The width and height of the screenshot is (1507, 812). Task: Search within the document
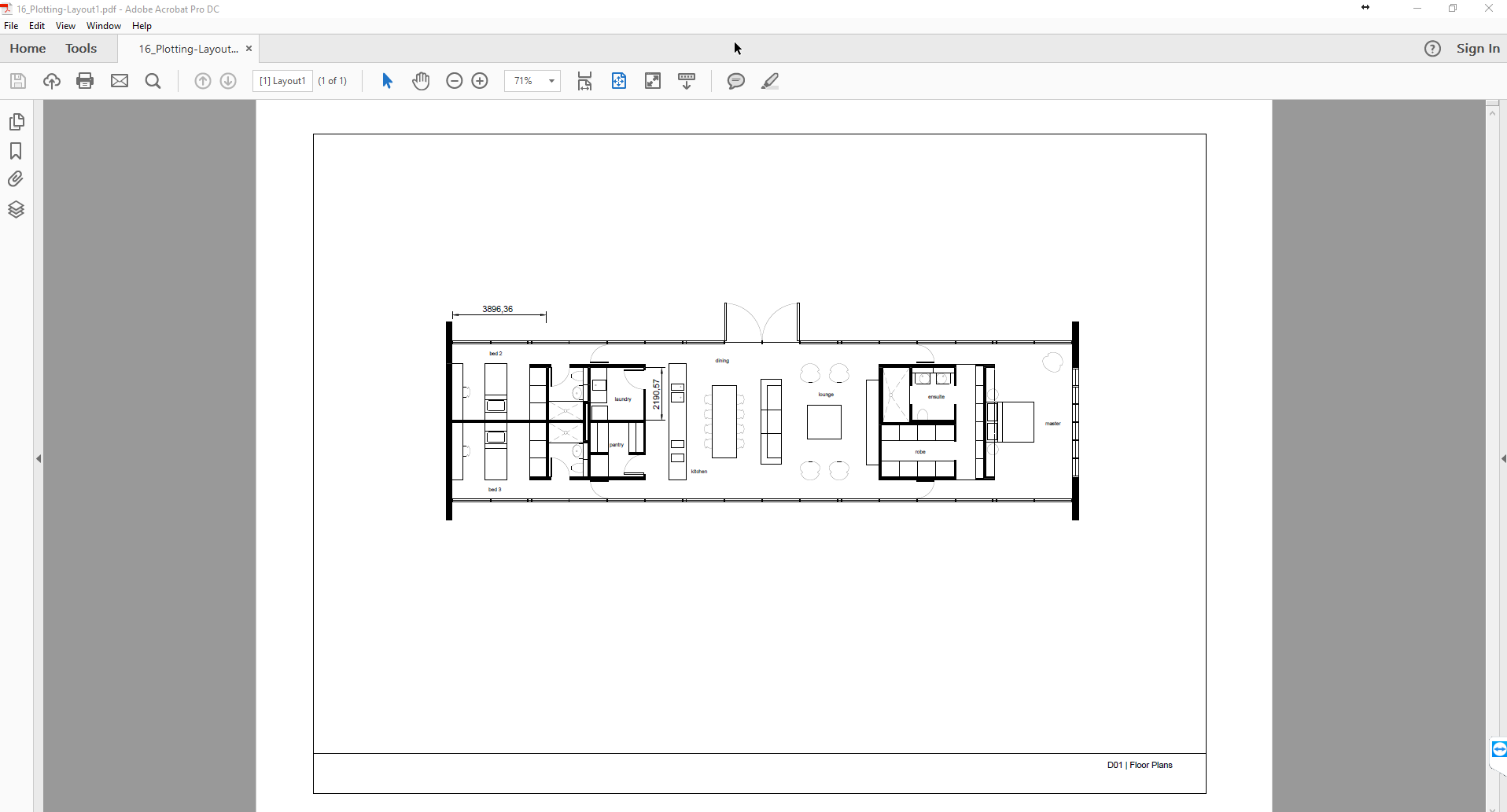point(153,81)
